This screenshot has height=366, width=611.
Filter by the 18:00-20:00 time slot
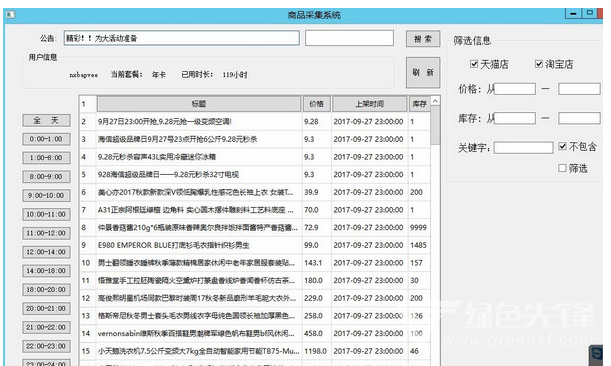click(46, 290)
